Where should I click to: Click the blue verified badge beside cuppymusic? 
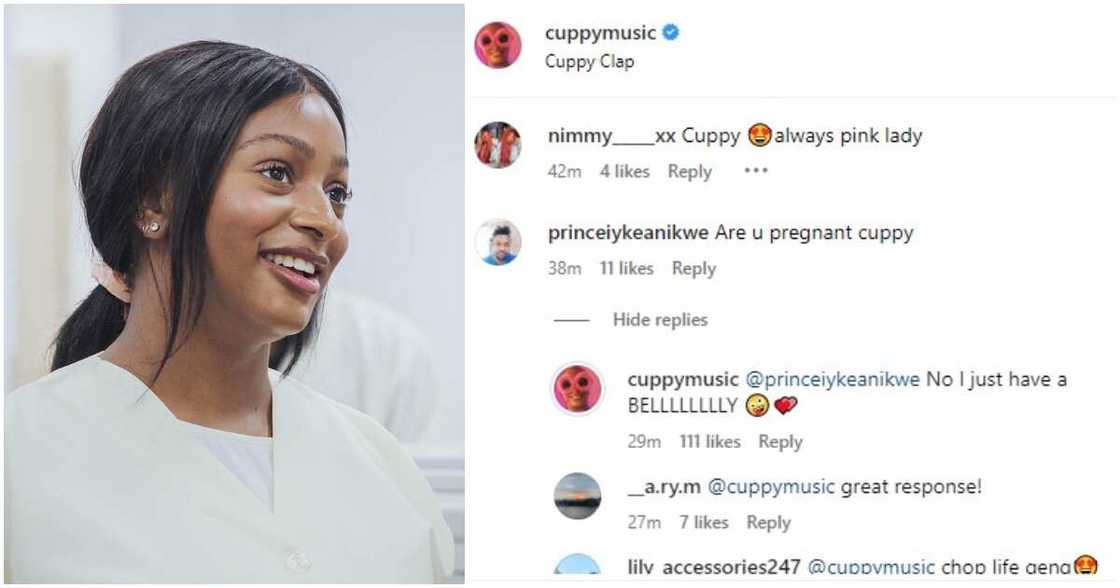point(671,32)
